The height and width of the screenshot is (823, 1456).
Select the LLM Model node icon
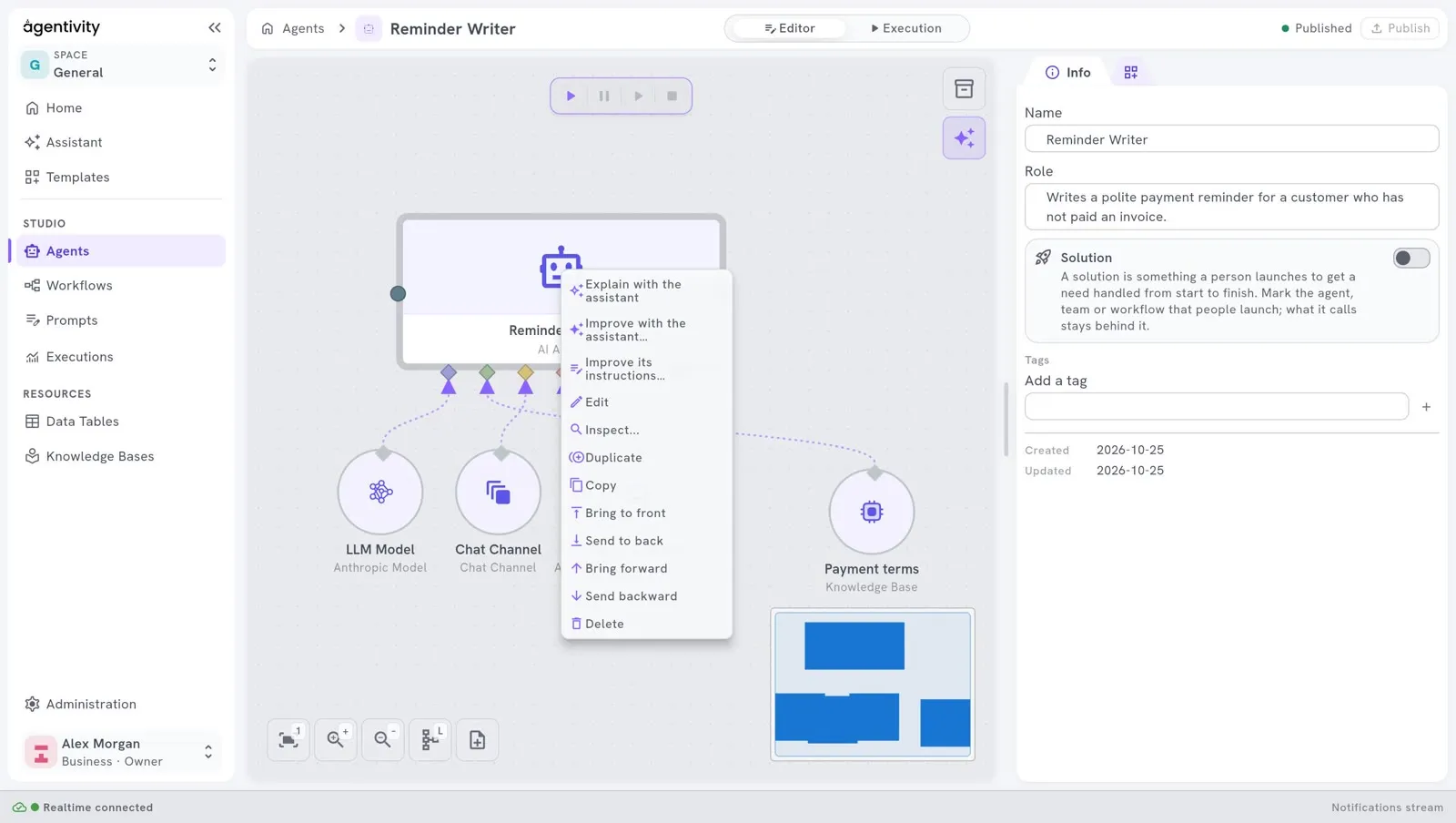point(380,492)
